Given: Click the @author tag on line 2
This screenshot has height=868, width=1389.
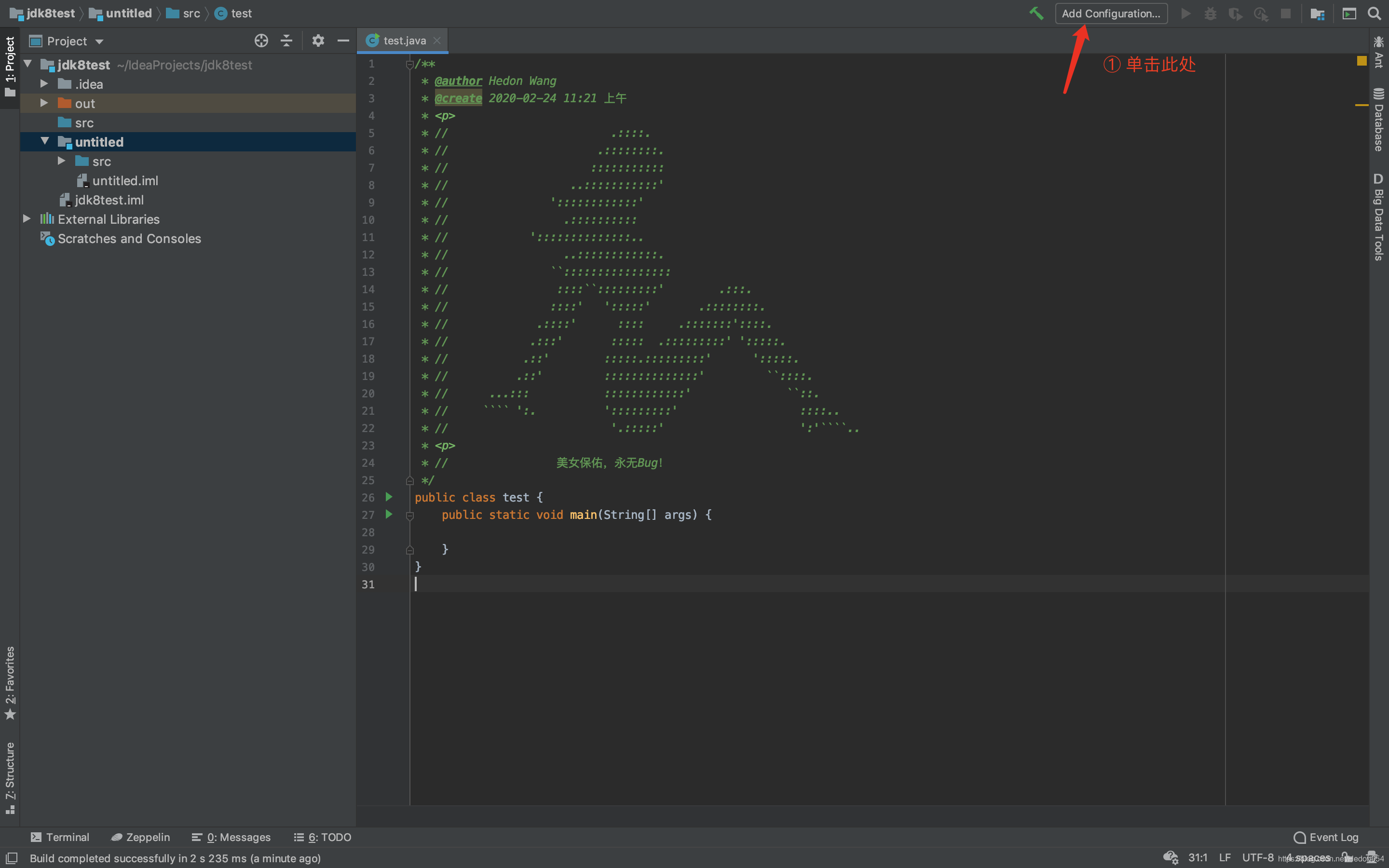Looking at the screenshot, I should (x=458, y=81).
